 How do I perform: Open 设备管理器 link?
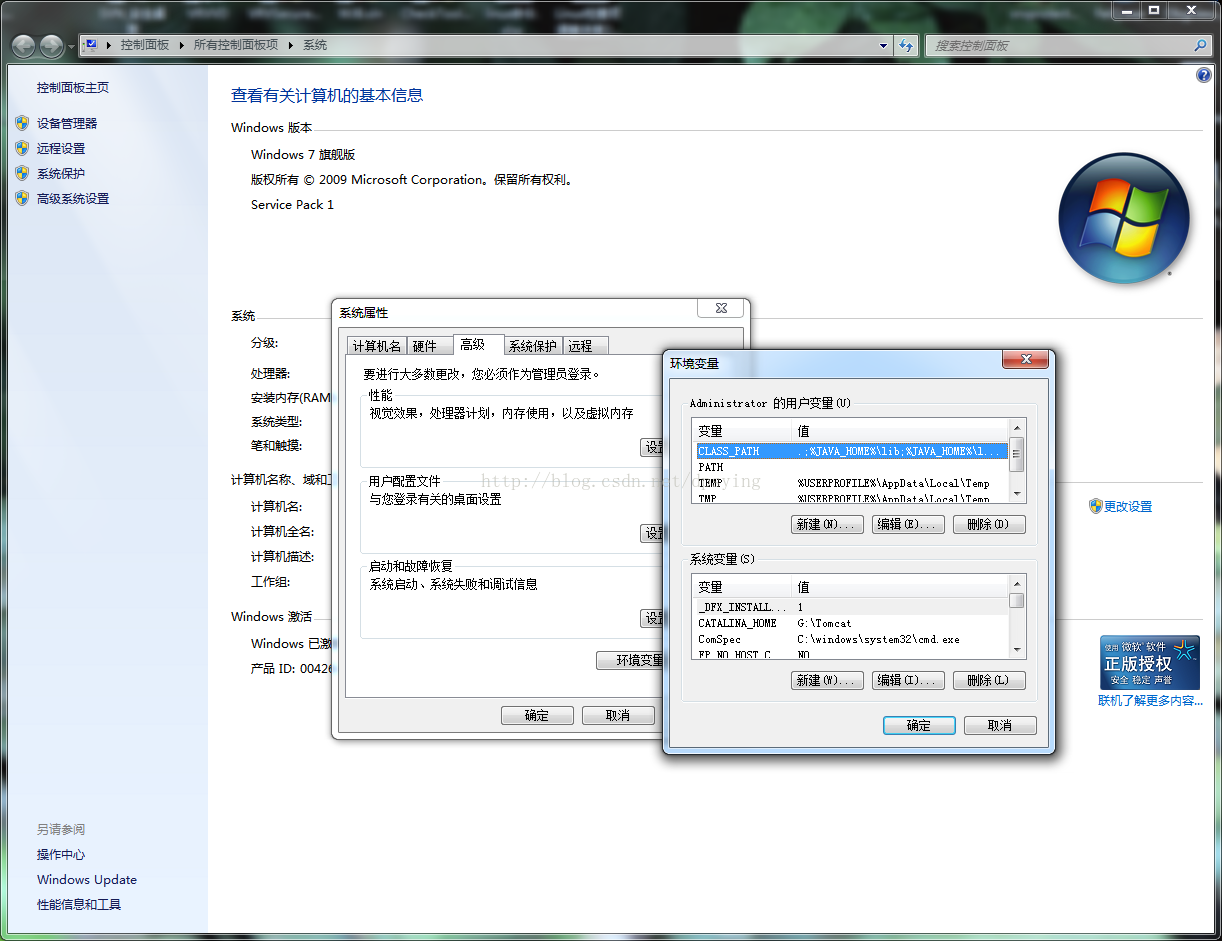67,124
